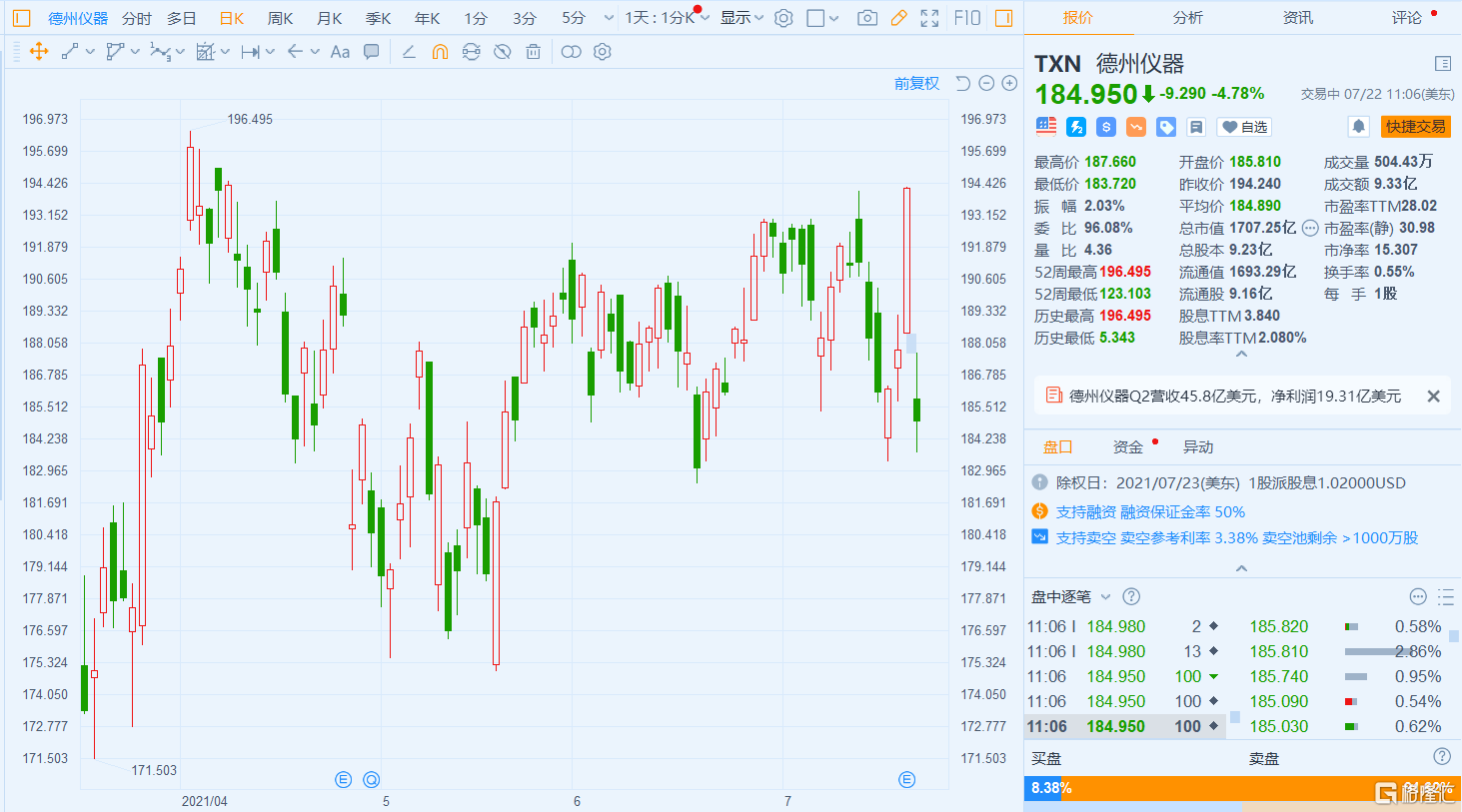This screenshot has width=1462, height=812.
Task: Toggle hide drawings eye icon
Action: pyautogui.click(x=503, y=52)
